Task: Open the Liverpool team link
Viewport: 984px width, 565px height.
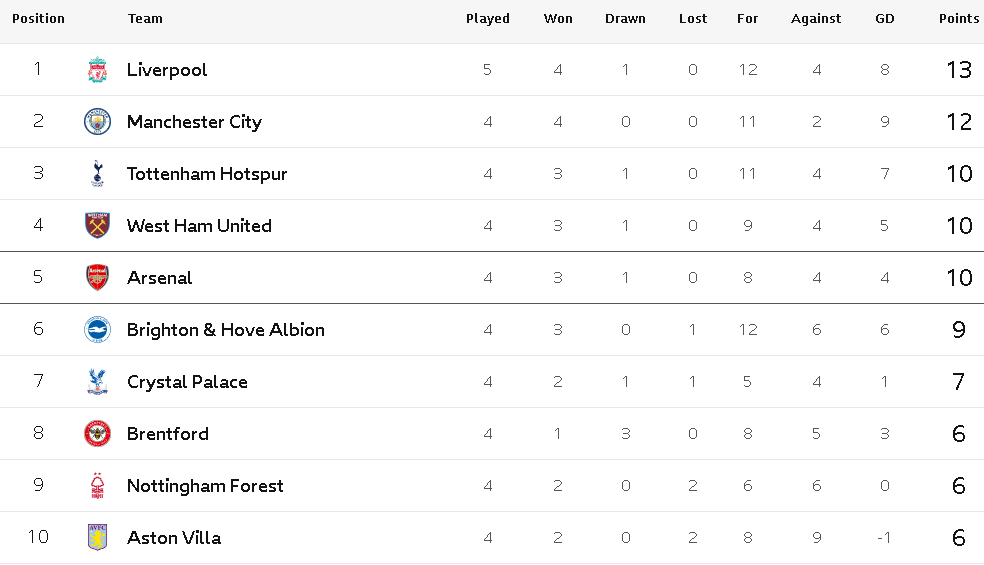Action: 167,70
